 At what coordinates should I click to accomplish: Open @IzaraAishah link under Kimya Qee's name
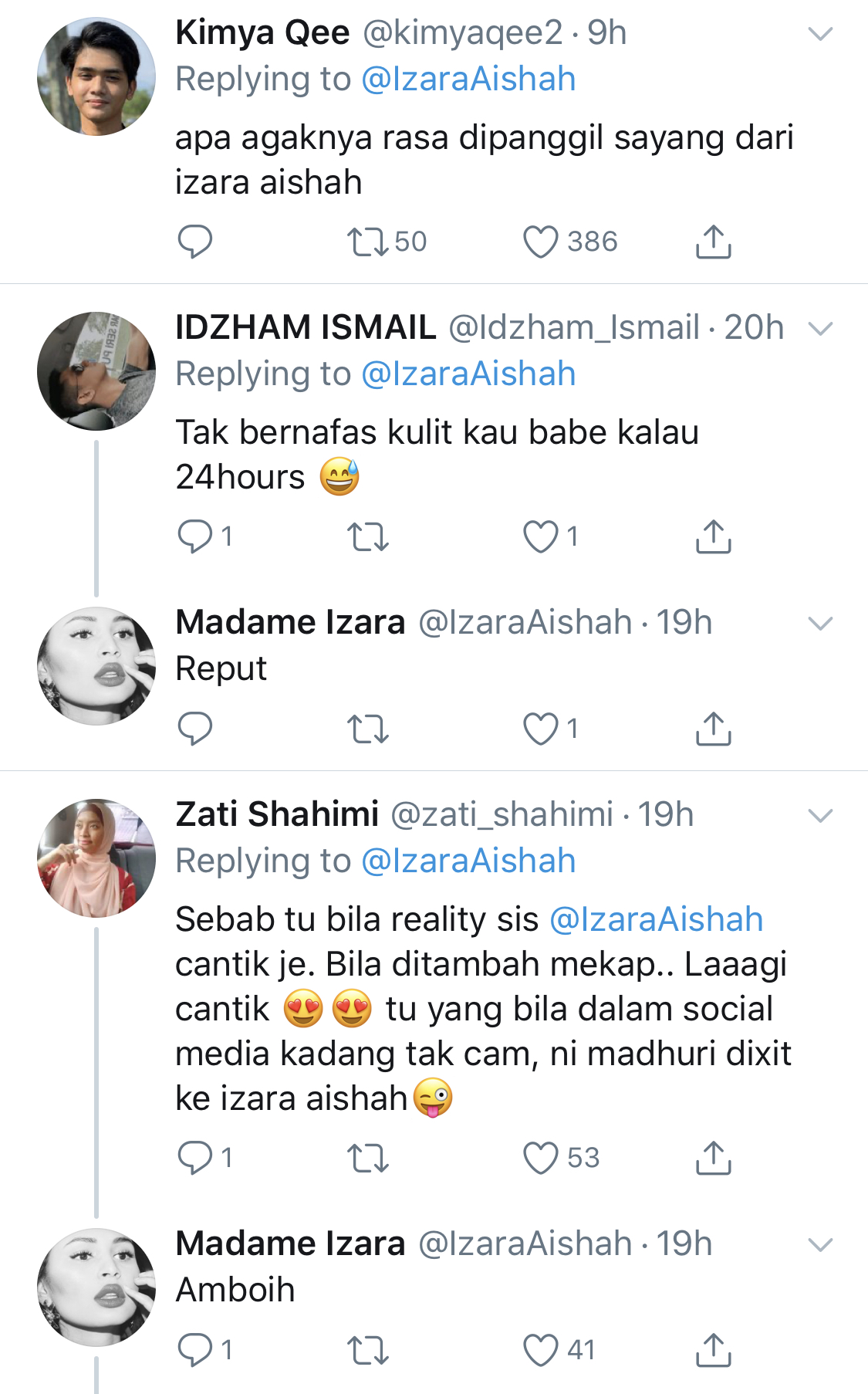point(468,80)
